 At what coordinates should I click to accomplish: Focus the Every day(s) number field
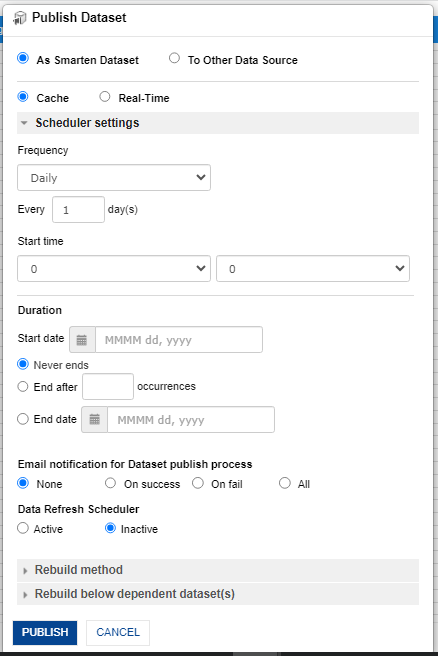pyautogui.click(x=78, y=210)
